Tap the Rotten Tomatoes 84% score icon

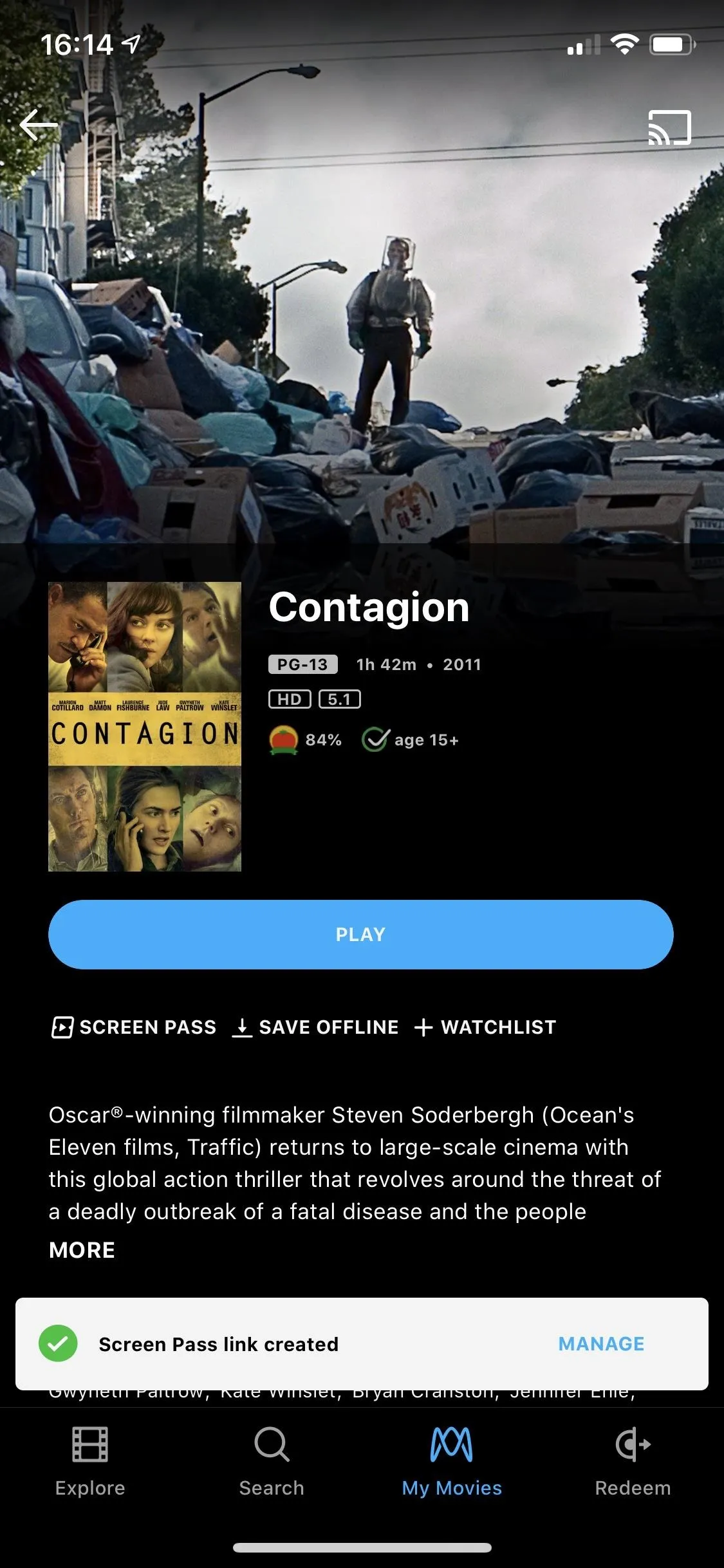283,740
